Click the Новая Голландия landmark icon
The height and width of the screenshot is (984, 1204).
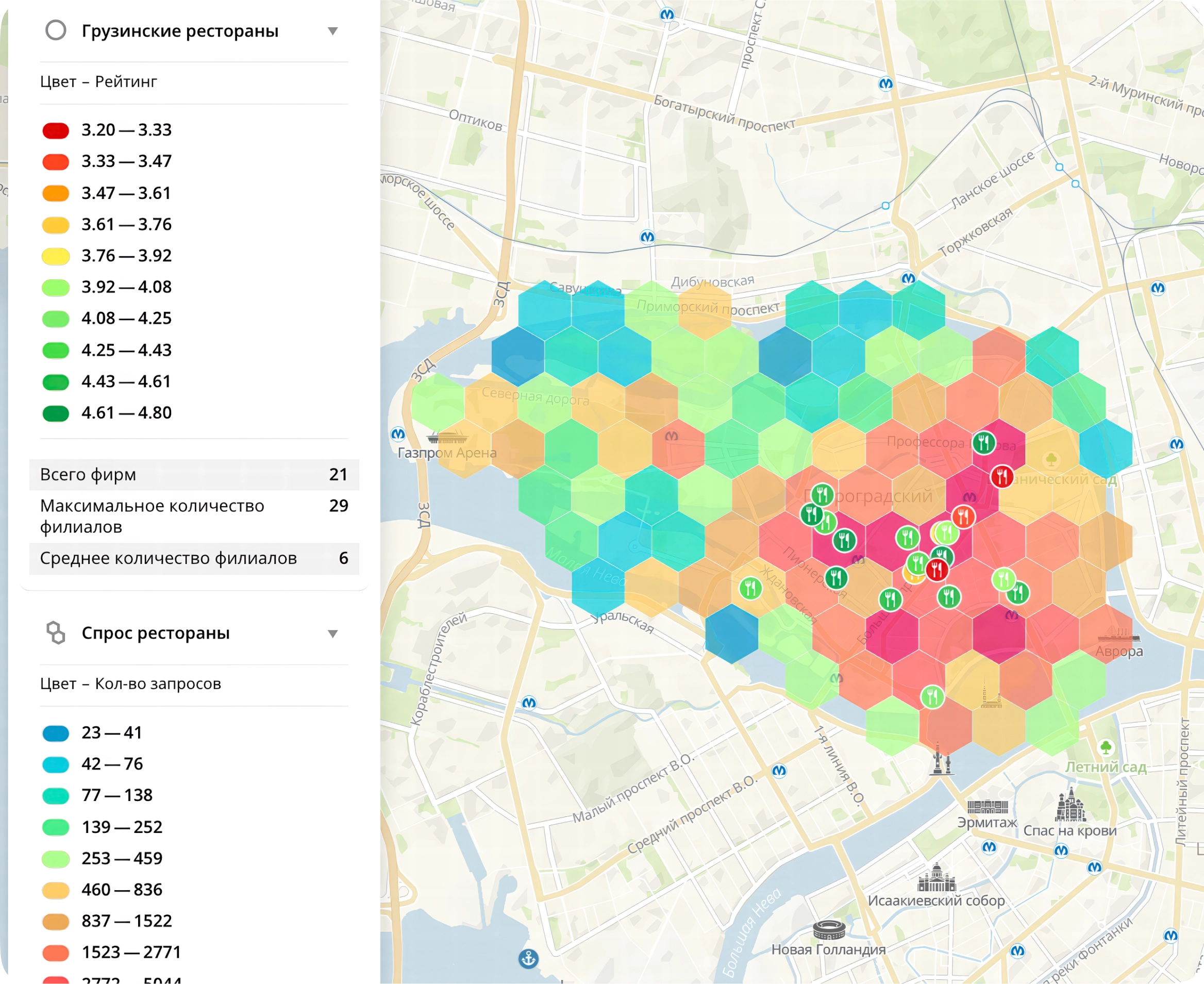point(829,930)
